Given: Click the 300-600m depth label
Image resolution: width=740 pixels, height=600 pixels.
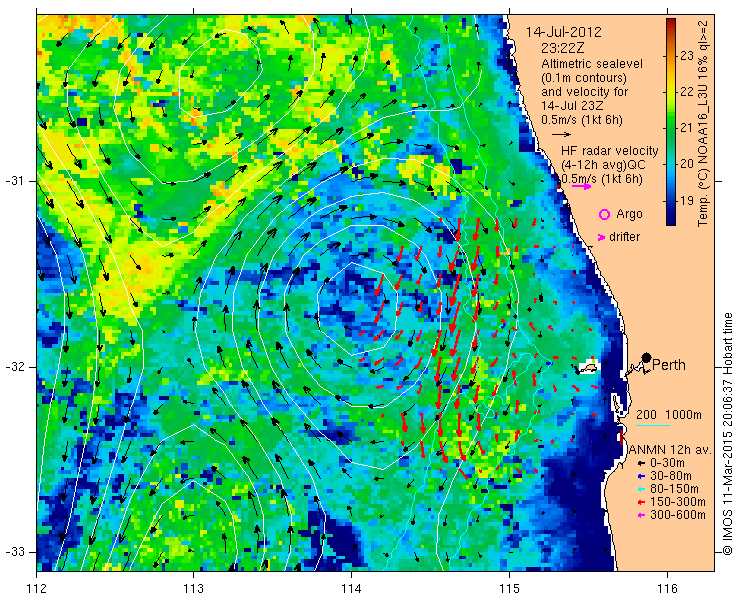Looking at the screenshot, I should point(678,515).
